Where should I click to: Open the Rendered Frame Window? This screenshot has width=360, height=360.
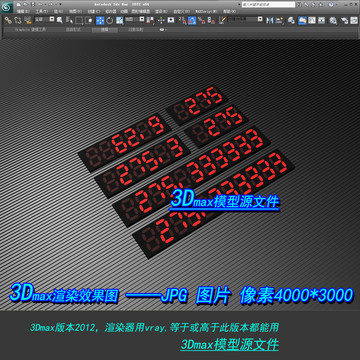point(354,20)
